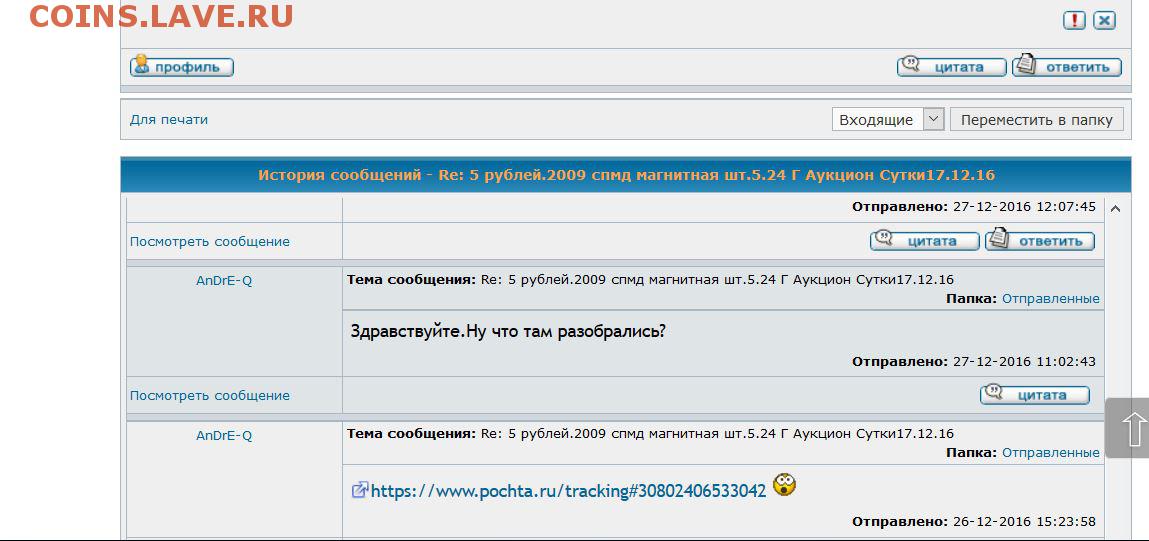Open the first AnDrE-Q username link
The width and height of the screenshot is (1149, 541).
tap(224, 281)
